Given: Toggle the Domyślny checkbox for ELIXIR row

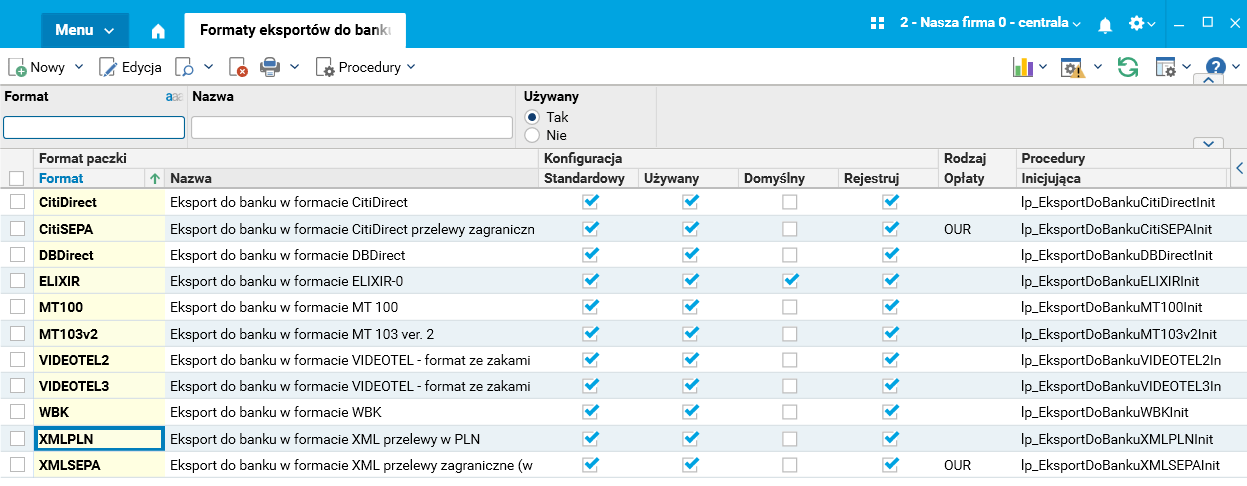Looking at the screenshot, I should tap(790, 280).
